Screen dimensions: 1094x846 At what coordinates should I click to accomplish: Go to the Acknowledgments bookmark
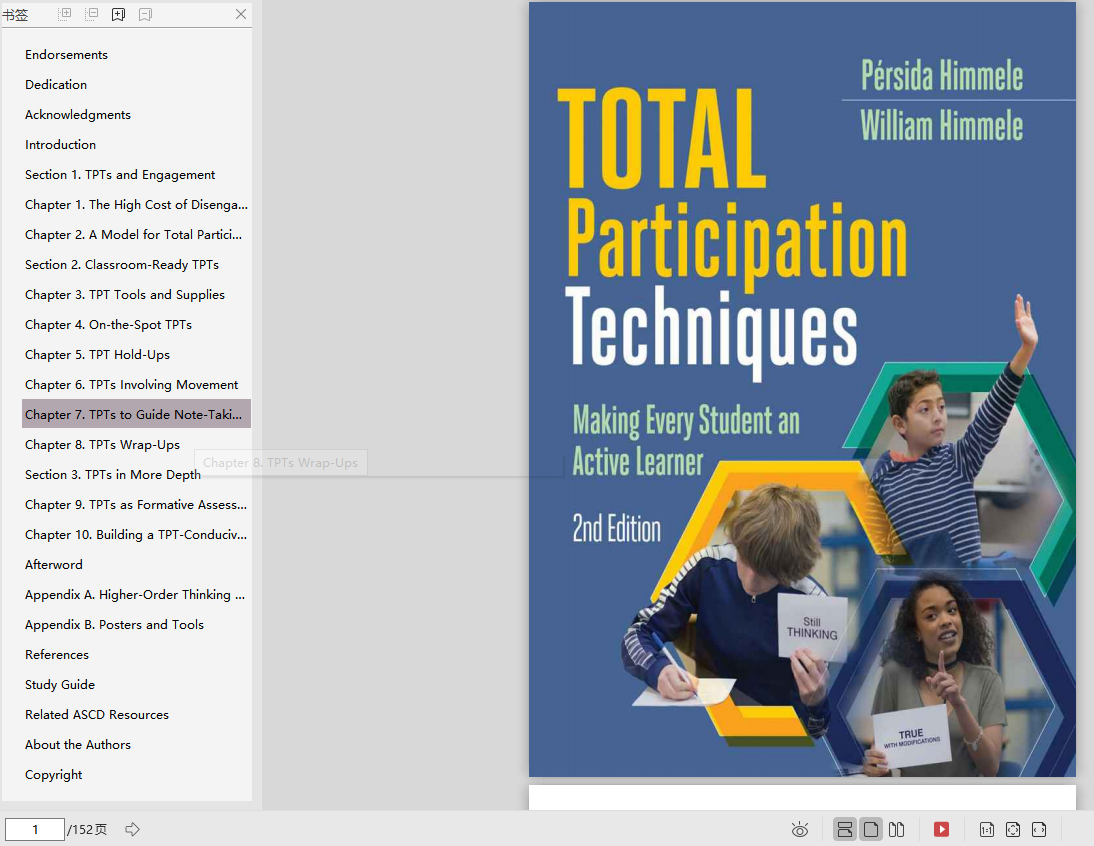tap(78, 114)
